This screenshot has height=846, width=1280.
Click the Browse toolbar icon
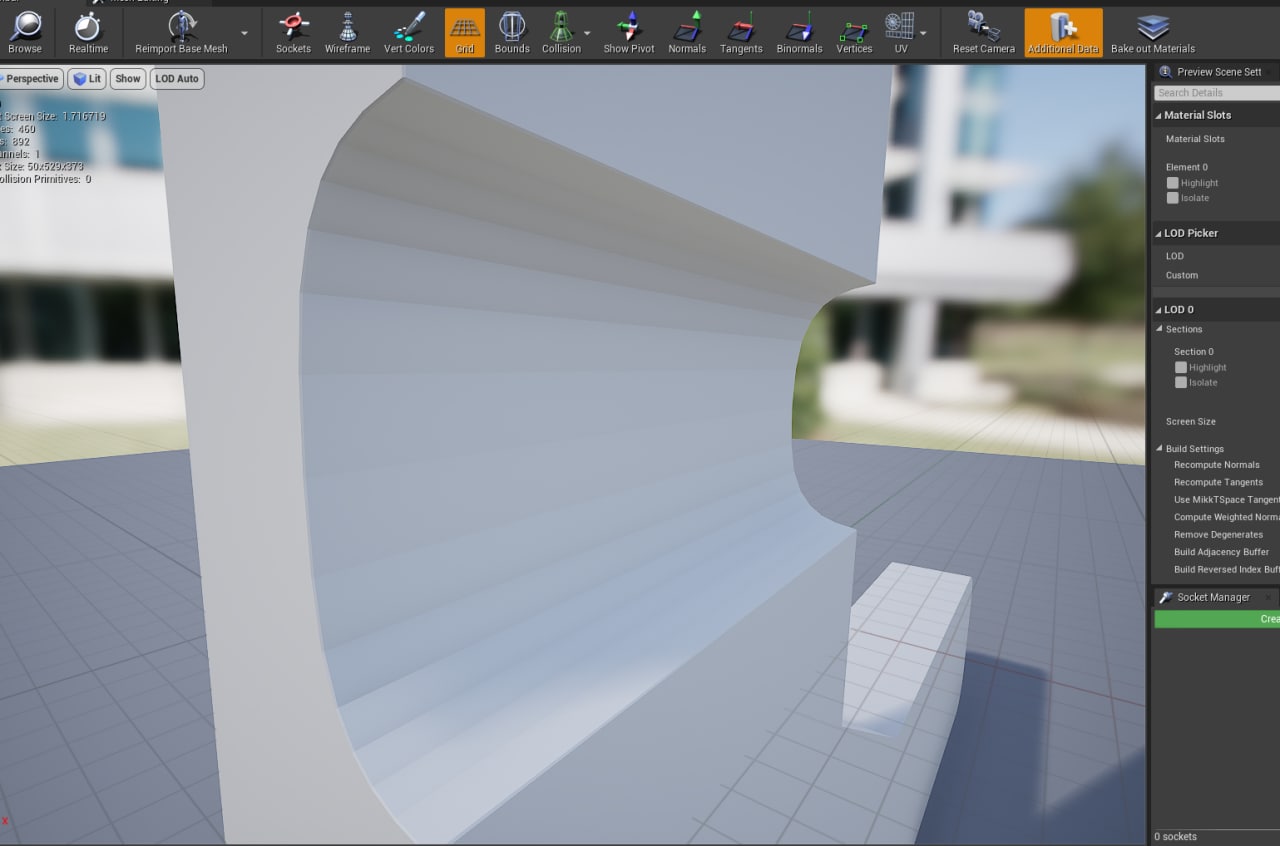tap(25, 33)
